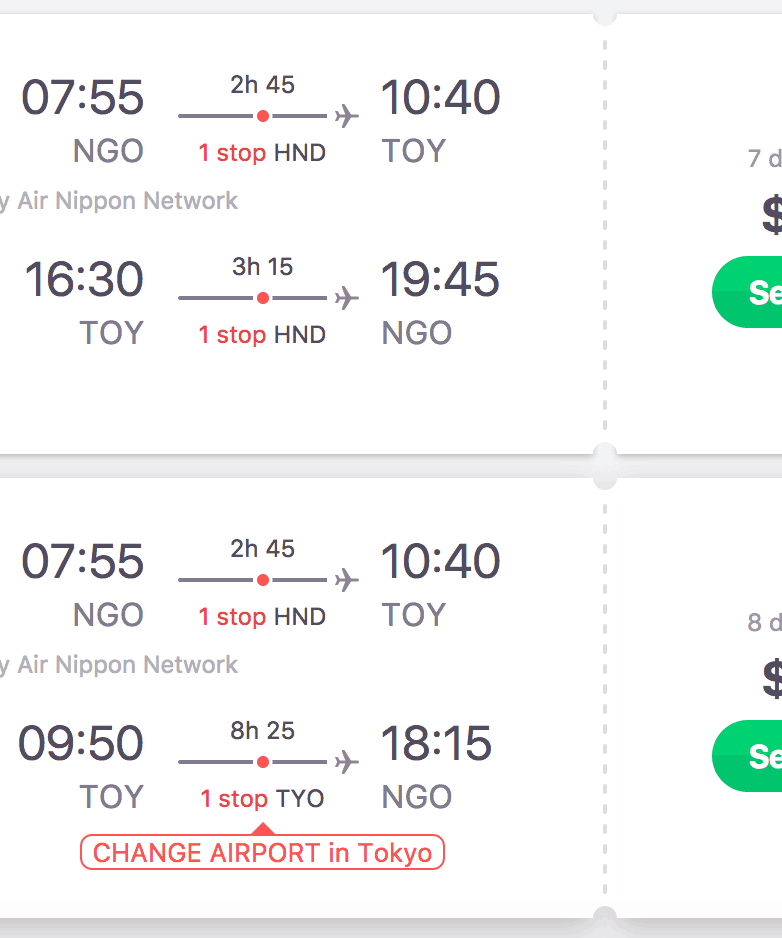Screen dimensions: 782x938
Task: Click the red stop dot under 3h 15
Action: (263, 298)
